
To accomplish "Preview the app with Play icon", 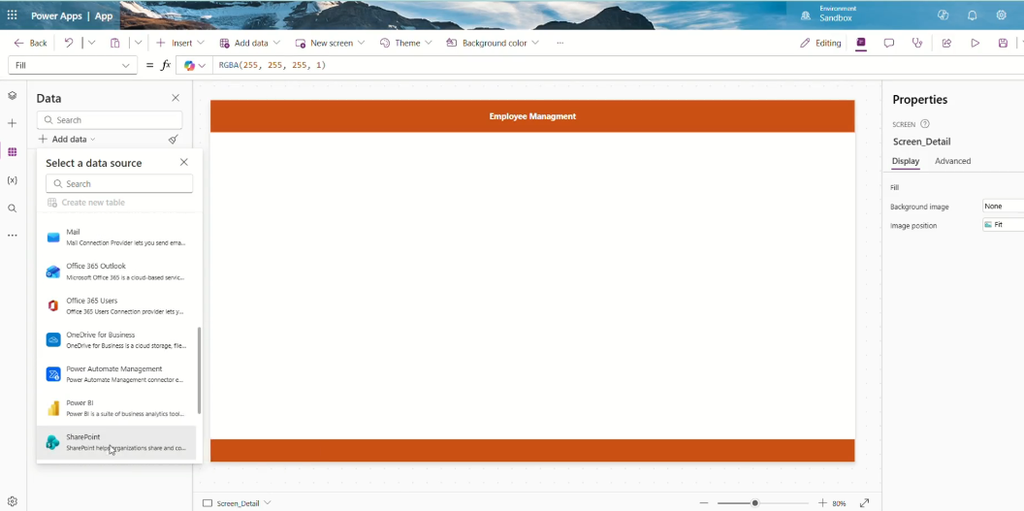I will click(975, 43).
